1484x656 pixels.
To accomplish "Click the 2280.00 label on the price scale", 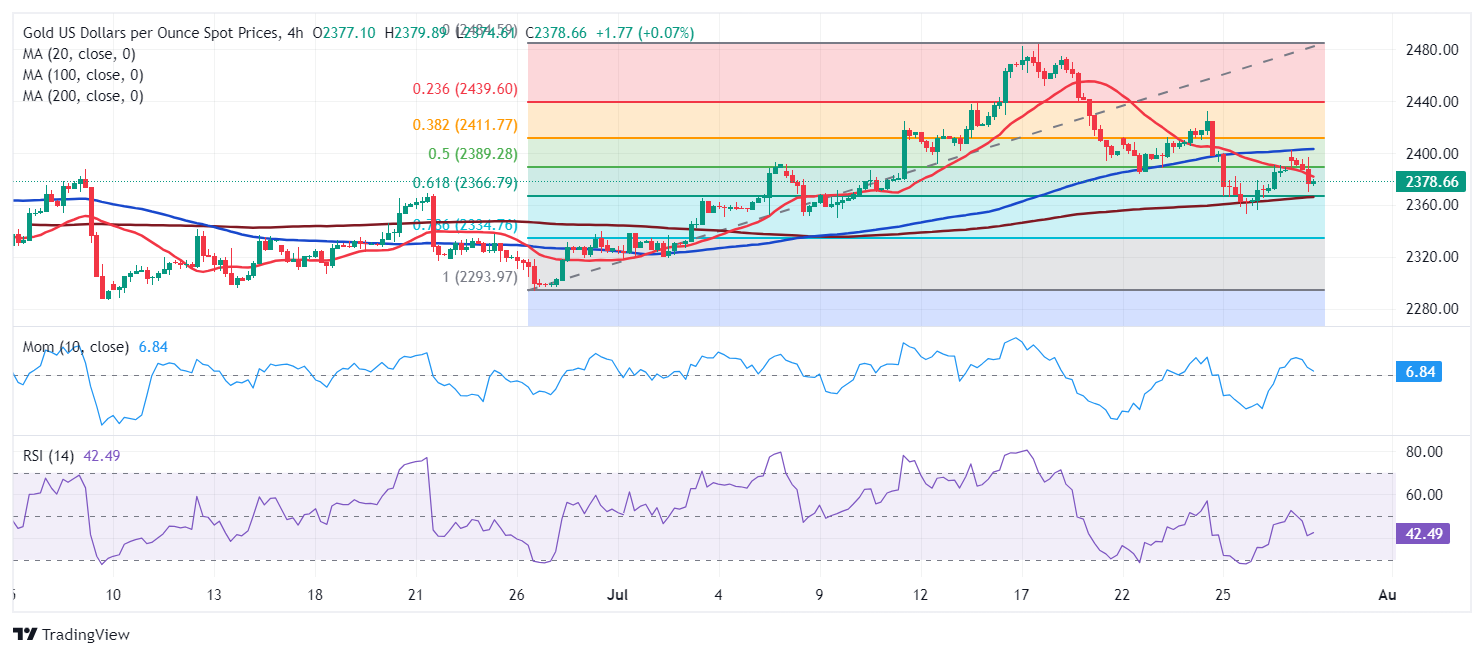I will click(1424, 309).
